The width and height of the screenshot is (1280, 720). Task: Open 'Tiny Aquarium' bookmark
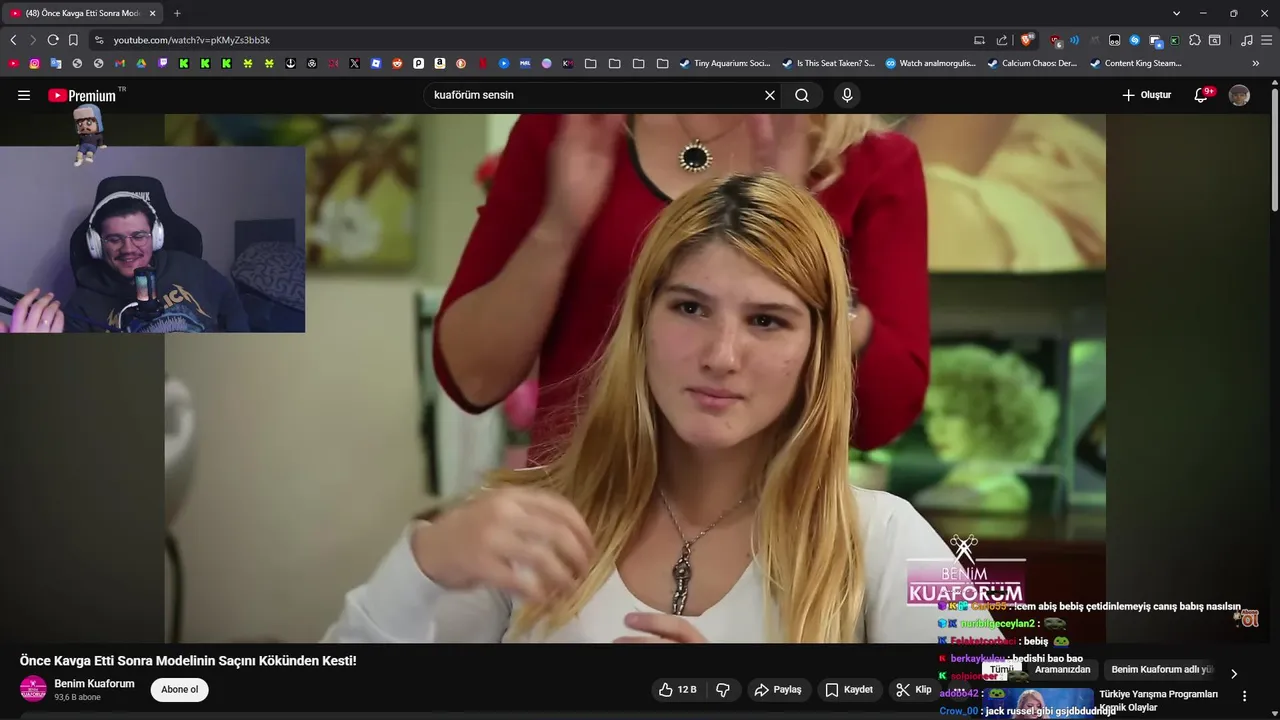(724, 63)
